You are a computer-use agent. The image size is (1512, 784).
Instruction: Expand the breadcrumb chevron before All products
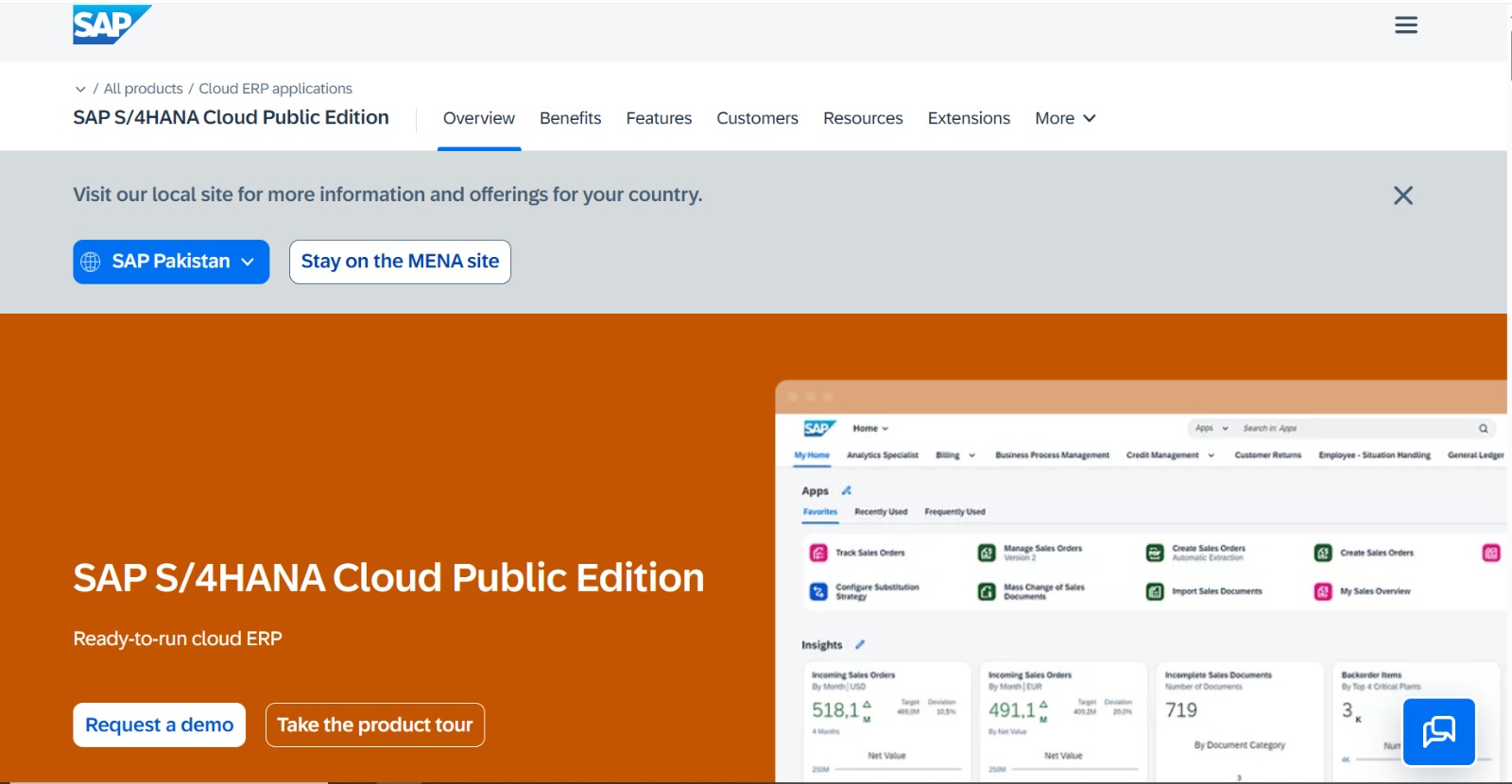pos(80,89)
